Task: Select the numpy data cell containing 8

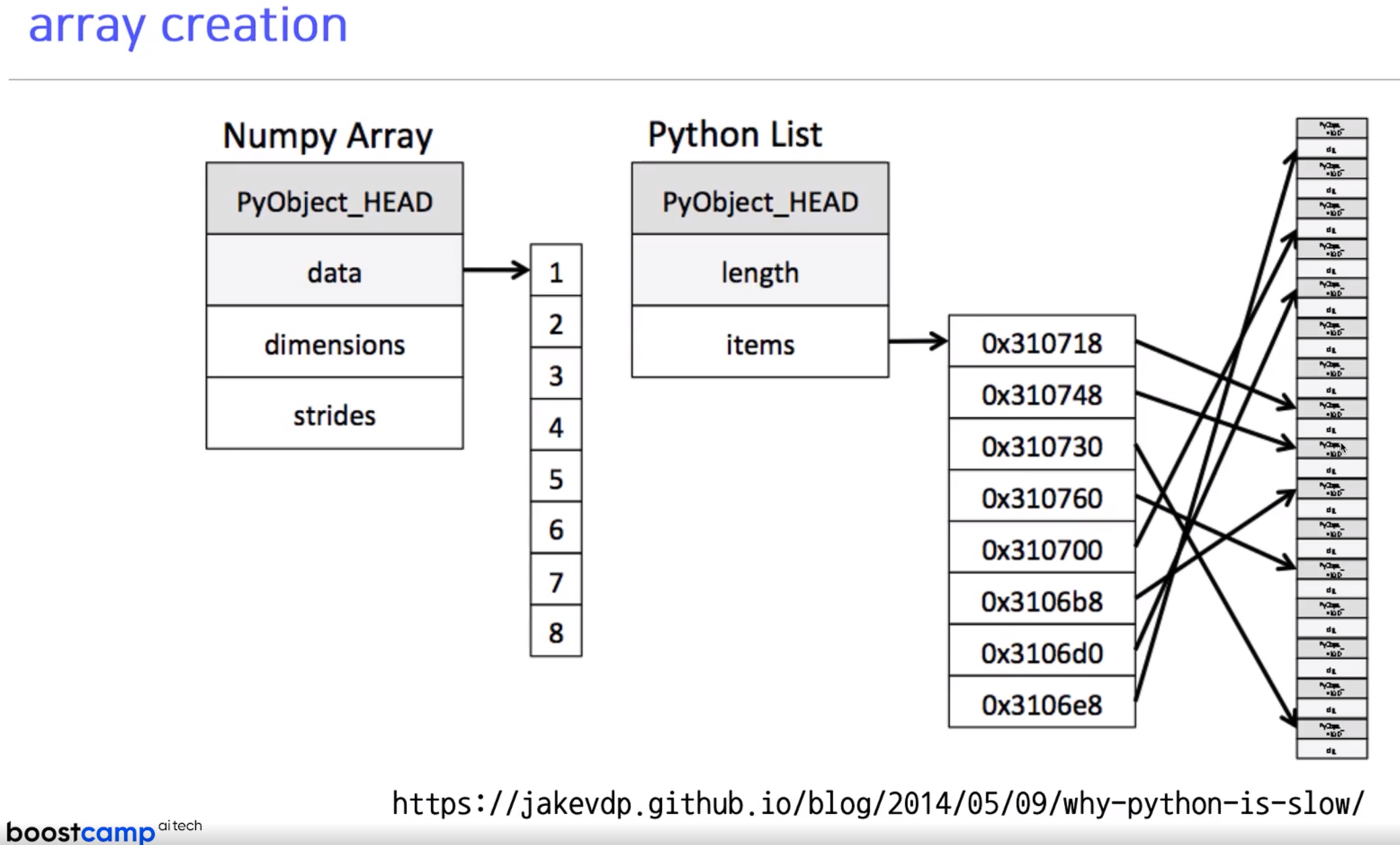Action: tap(555, 633)
